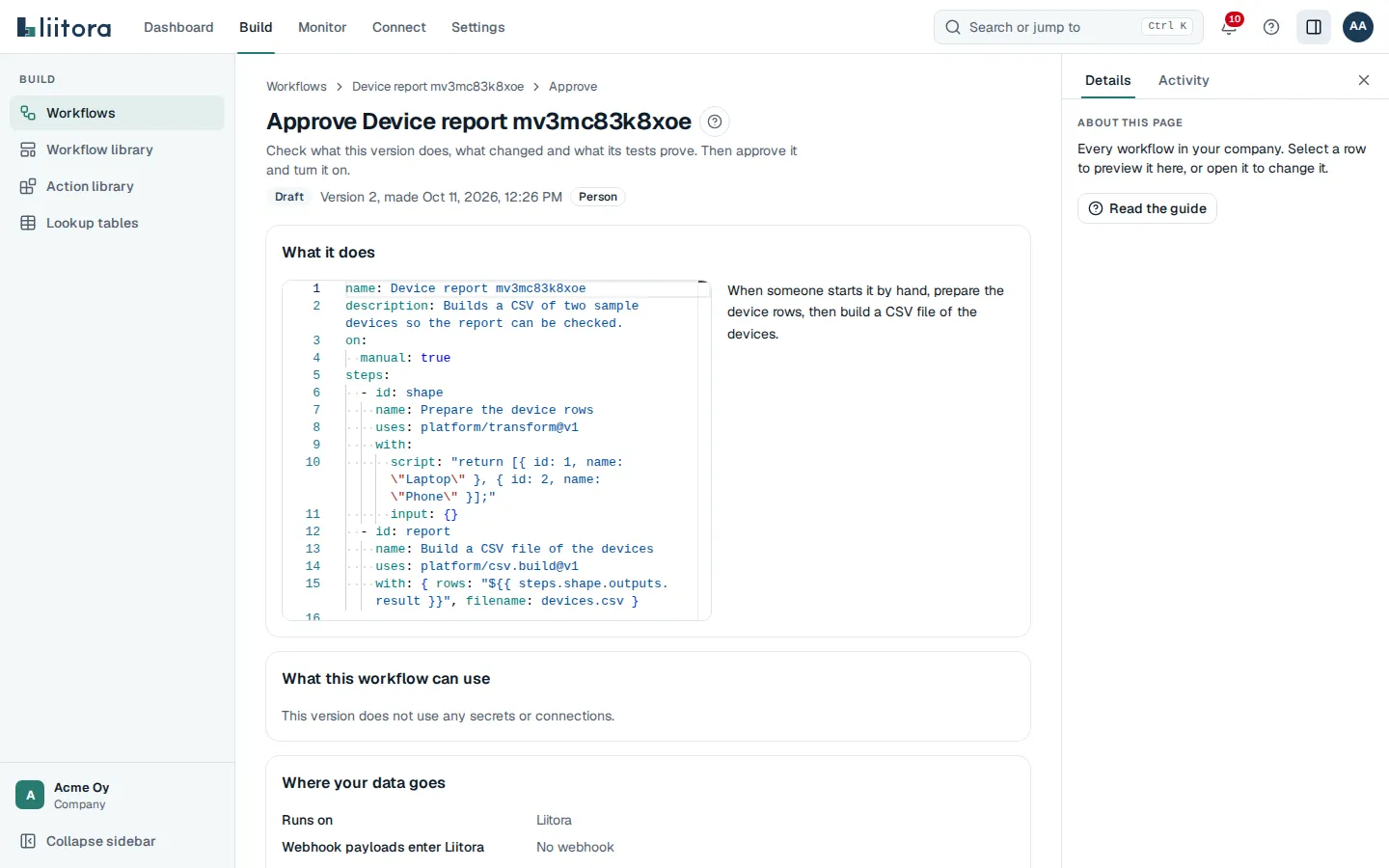Select the Build menu item

click(256, 27)
